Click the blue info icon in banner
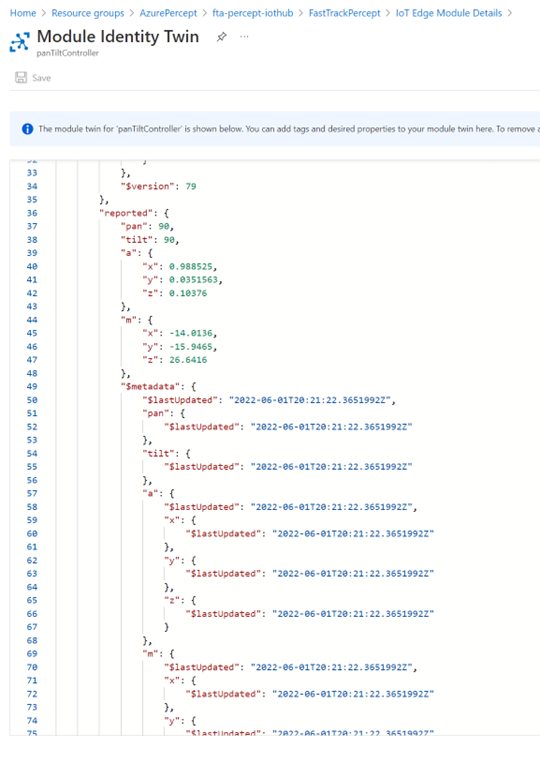The height and width of the screenshot is (764, 540). tap(27, 129)
